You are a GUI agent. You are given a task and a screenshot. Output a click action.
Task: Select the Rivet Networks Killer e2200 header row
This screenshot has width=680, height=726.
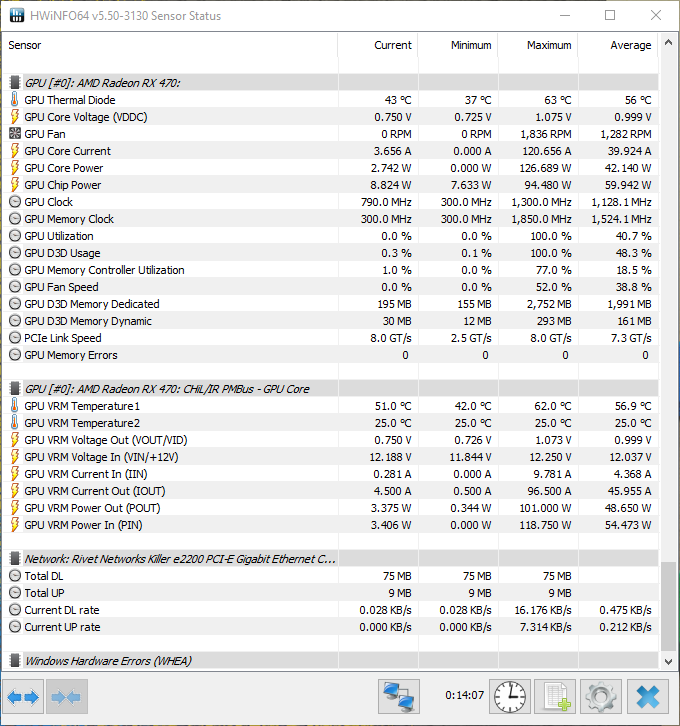pos(330,558)
